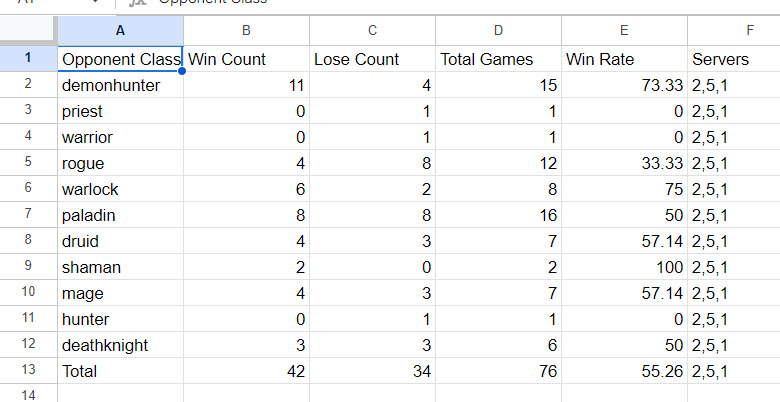
Task: Click win rate 73.33 cell
Action: [x=624, y=85]
